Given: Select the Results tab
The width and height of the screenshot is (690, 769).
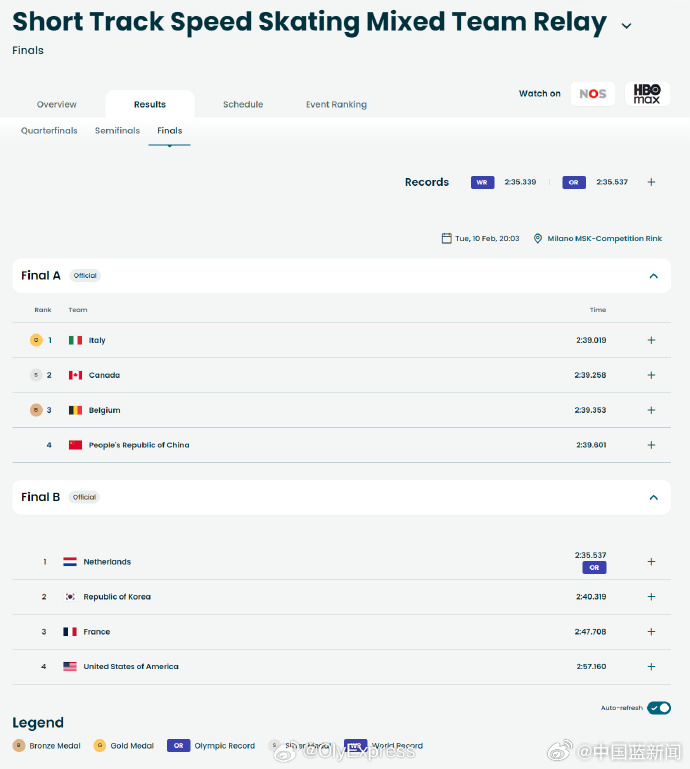Looking at the screenshot, I should pos(150,104).
